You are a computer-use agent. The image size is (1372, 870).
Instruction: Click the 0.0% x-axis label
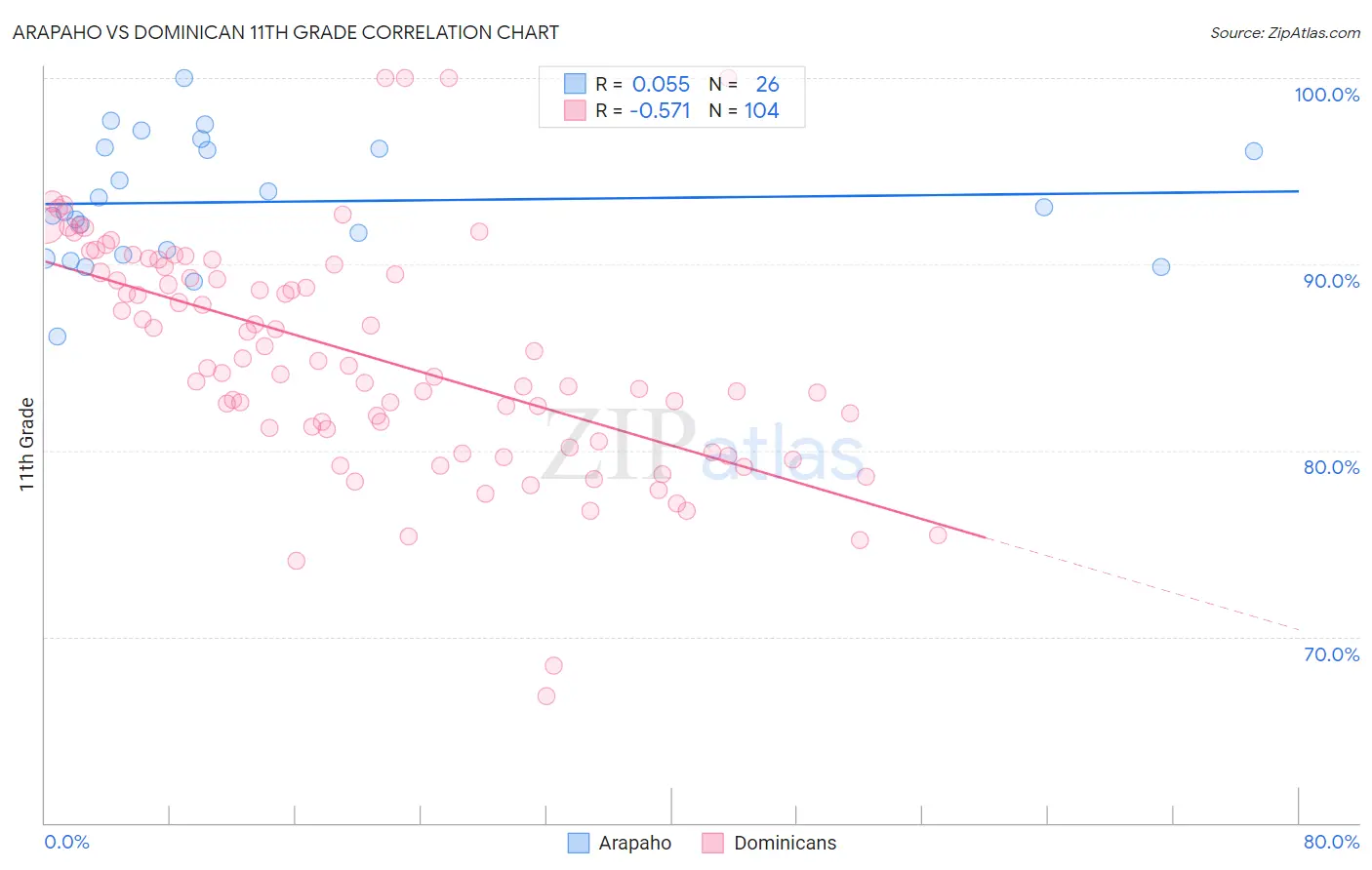[67, 842]
